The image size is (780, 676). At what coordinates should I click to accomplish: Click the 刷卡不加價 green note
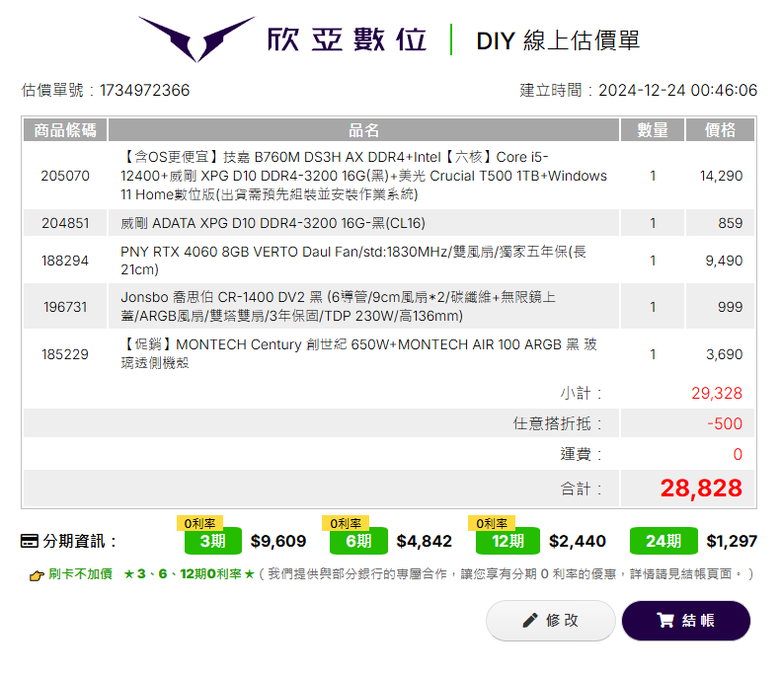(x=80, y=574)
